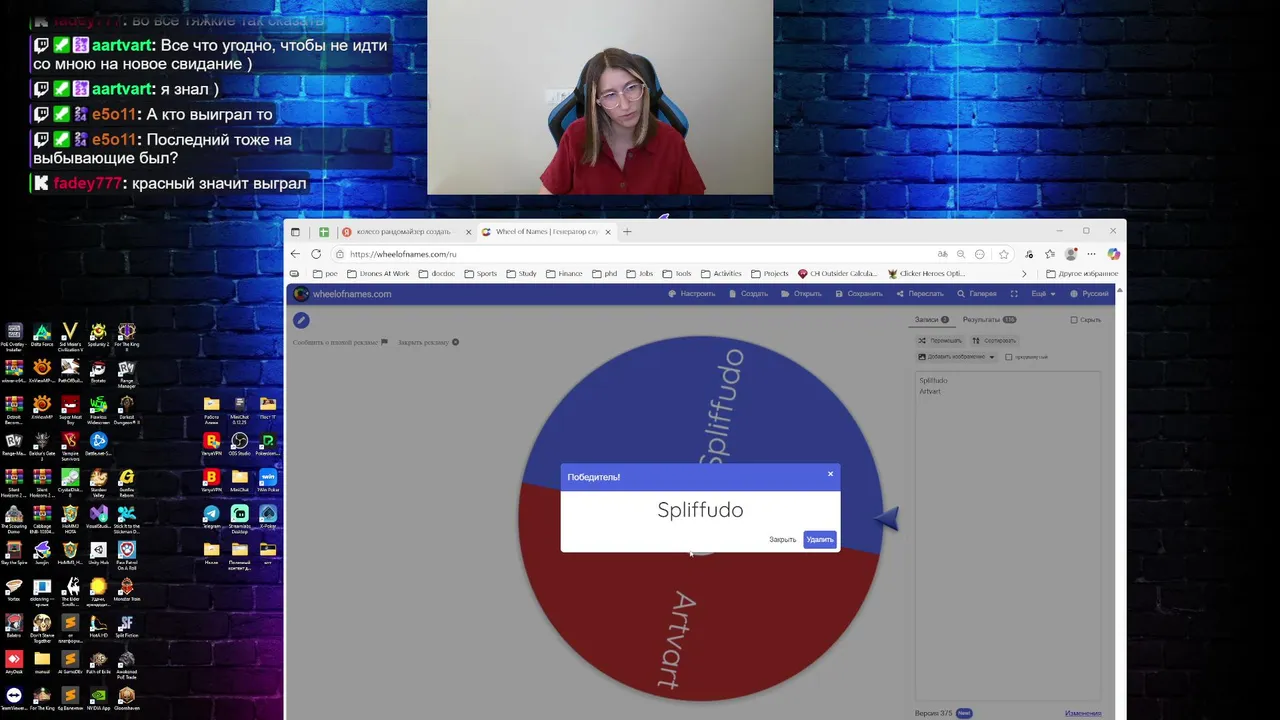This screenshot has width=1280, height=720.
Task: Open Split Fiction desktop icon
Action: pos(126,625)
